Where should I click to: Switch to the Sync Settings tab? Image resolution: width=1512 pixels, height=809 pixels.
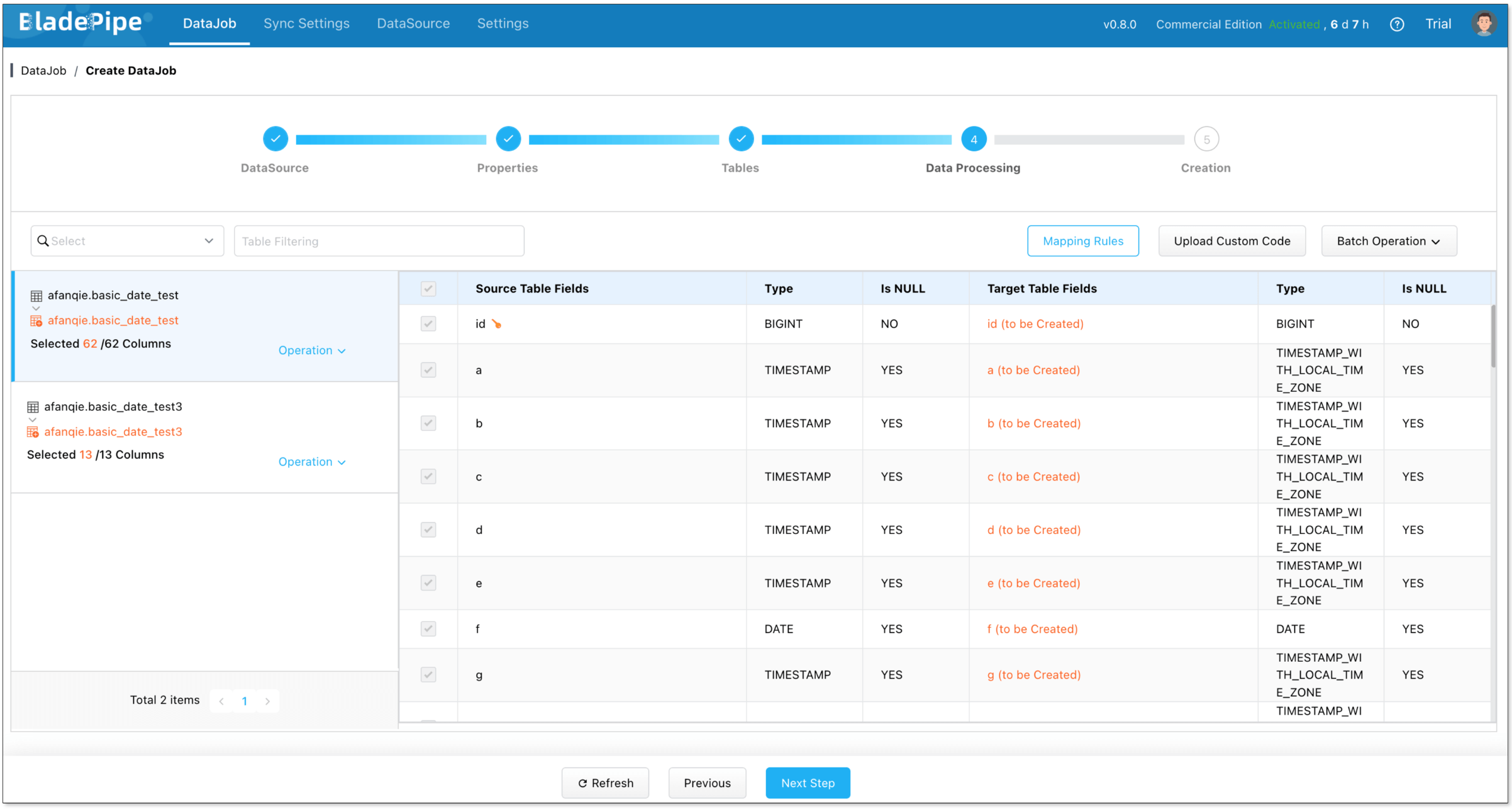pos(306,23)
